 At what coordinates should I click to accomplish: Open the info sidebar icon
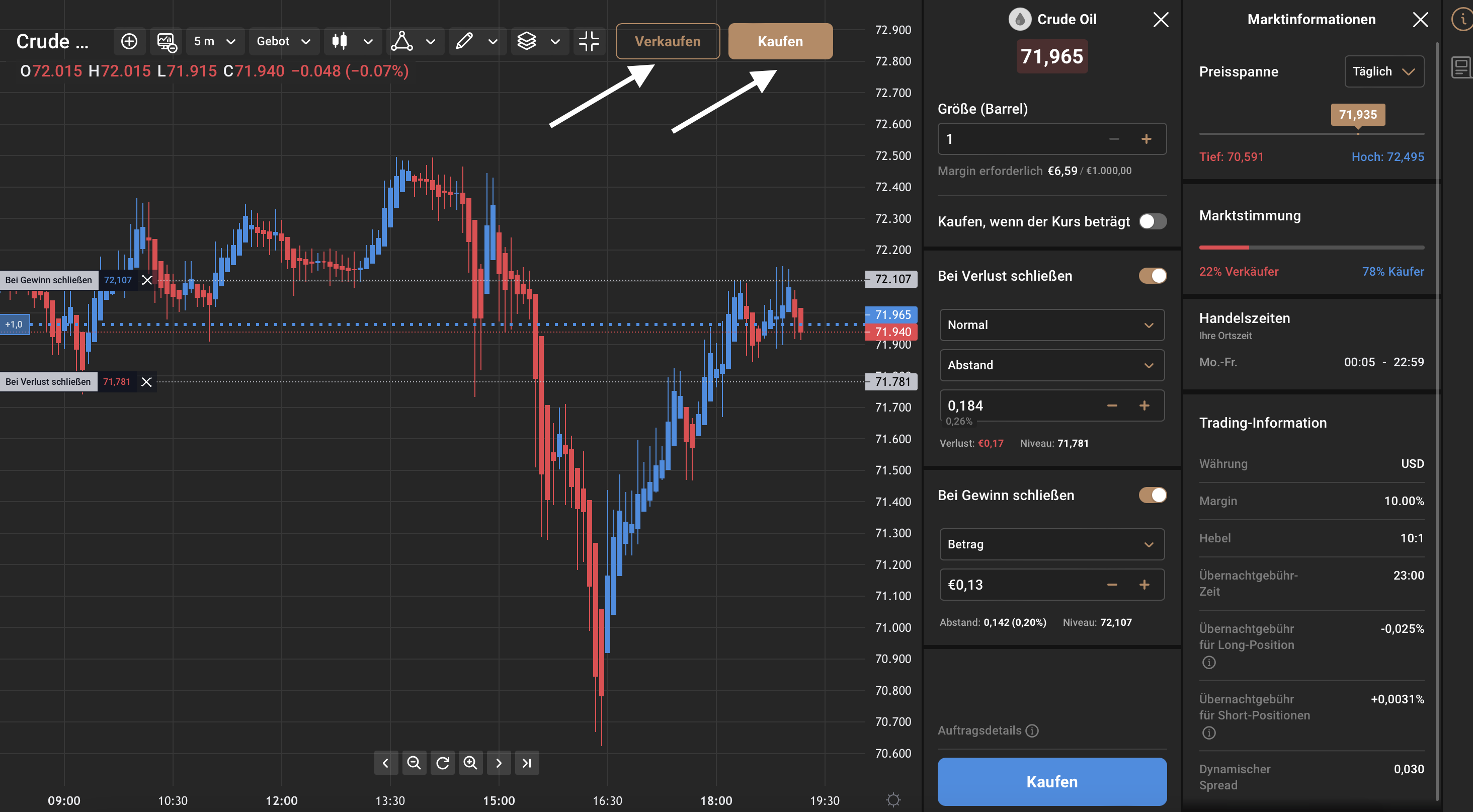(x=1463, y=20)
